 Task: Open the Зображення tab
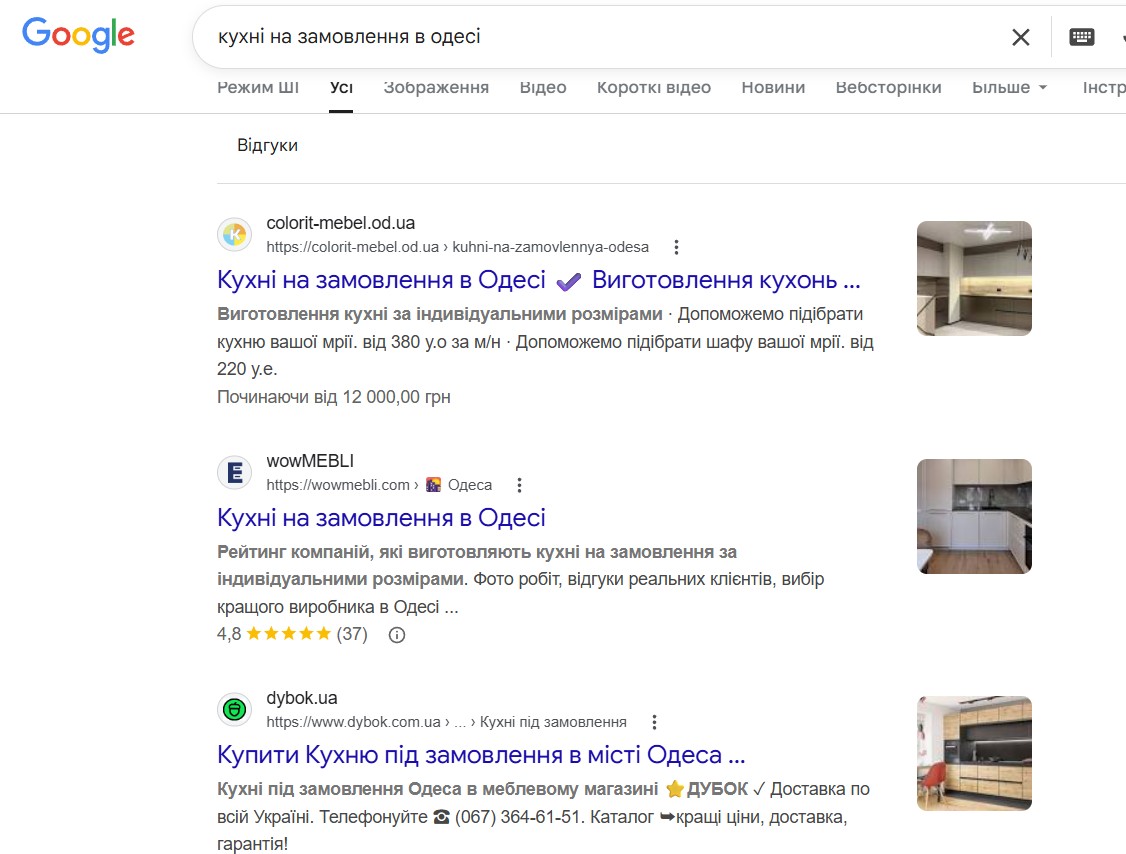tap(436, 88)
